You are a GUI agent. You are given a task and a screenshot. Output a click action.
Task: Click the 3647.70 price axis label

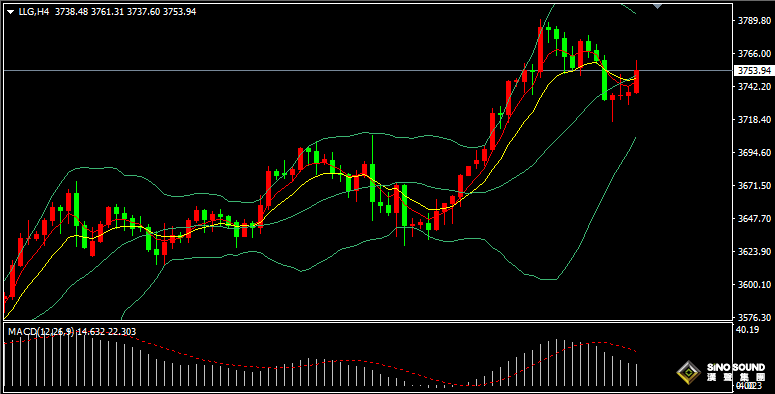pyautogui.click(x=754, y=219)
